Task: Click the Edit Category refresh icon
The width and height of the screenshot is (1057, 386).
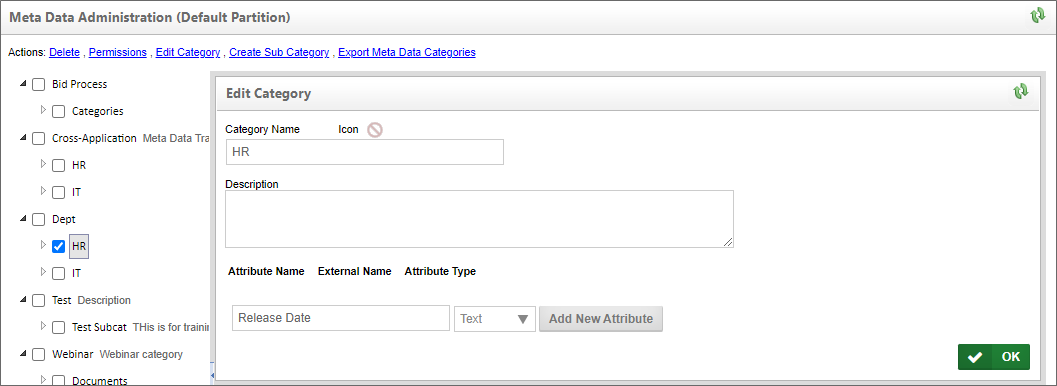Action: click(x=1021, y=92)
